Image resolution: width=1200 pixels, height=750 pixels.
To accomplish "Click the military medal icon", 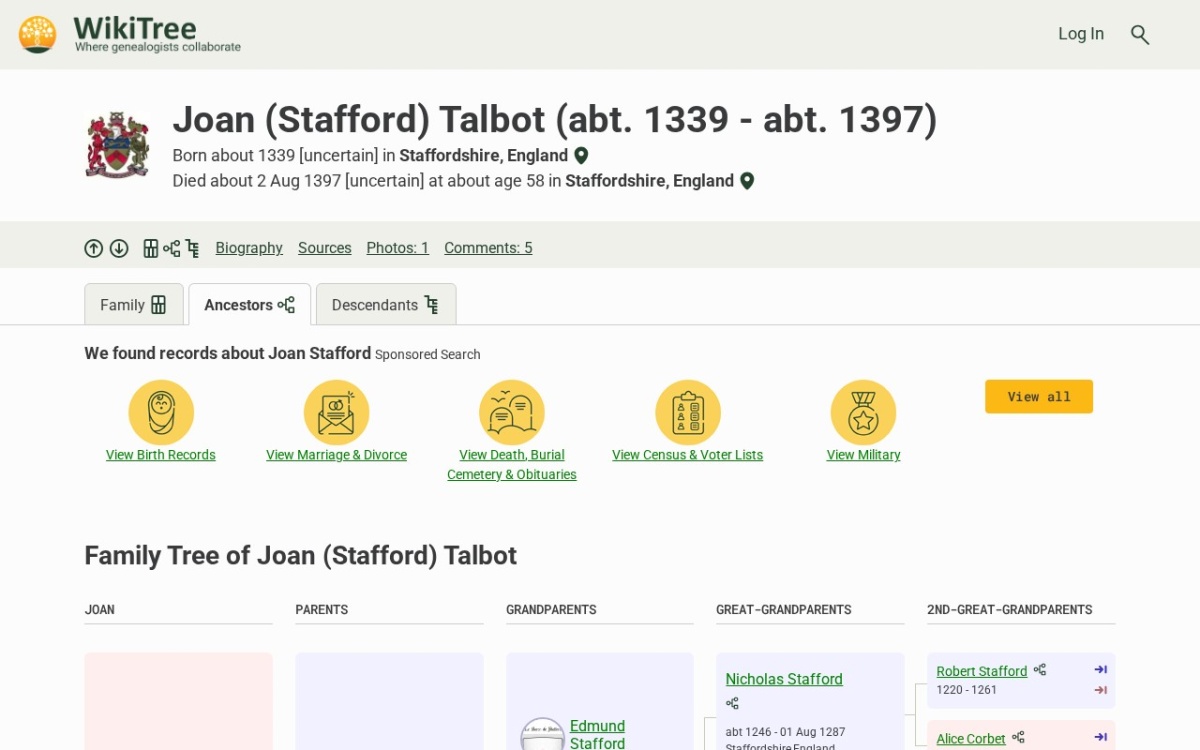I will click(x=863, y=412).
